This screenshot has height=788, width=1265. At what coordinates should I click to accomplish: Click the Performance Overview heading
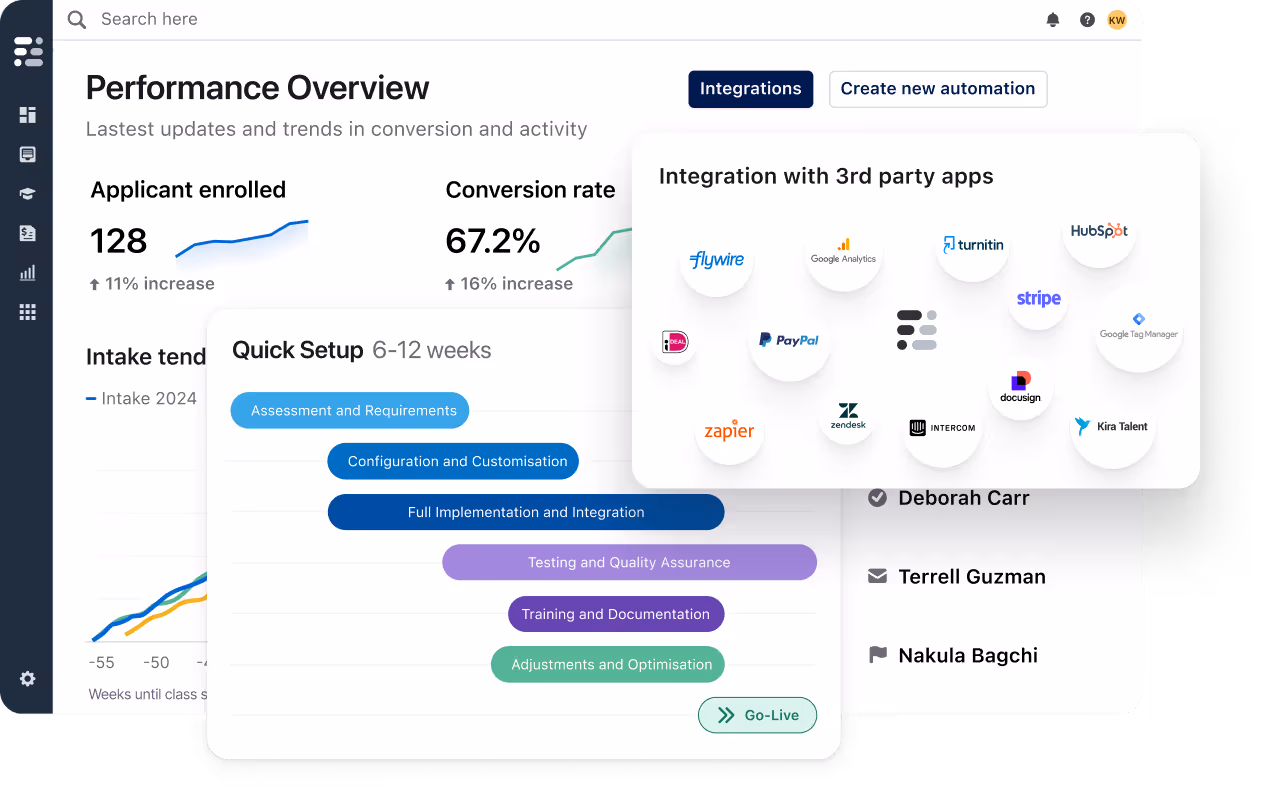coord(258,88)
